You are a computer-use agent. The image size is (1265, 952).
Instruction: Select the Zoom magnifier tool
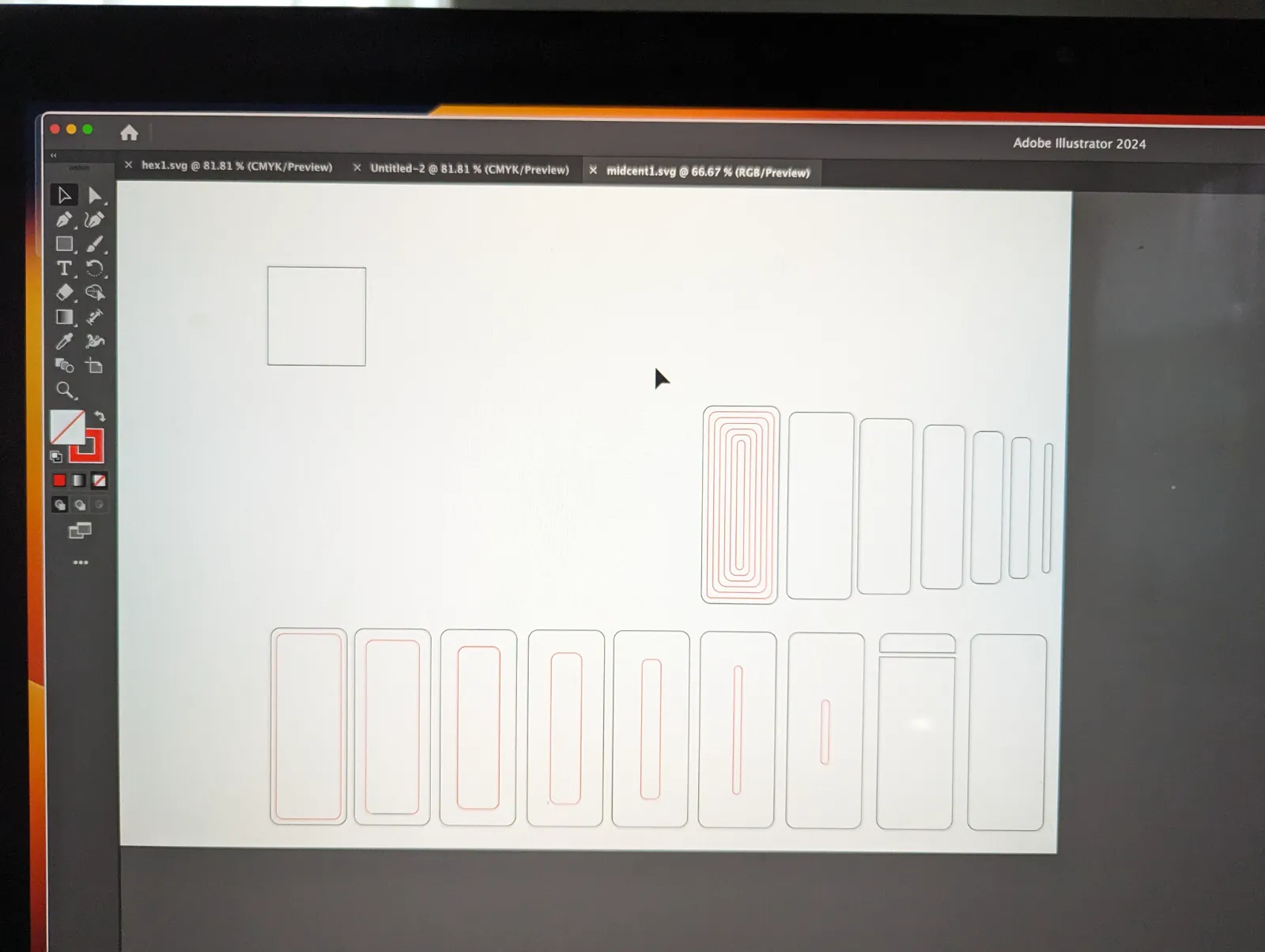[x=66, y=391]
